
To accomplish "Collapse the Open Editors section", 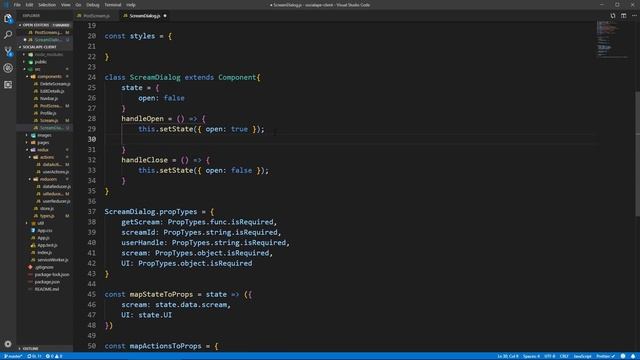I will point(44,25).
